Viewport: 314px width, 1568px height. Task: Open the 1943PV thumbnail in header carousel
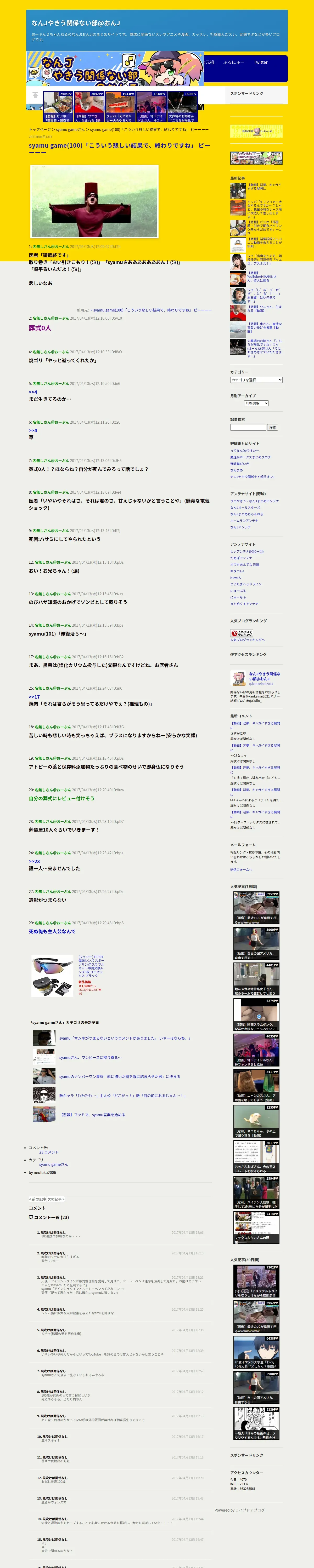point(120,107)
